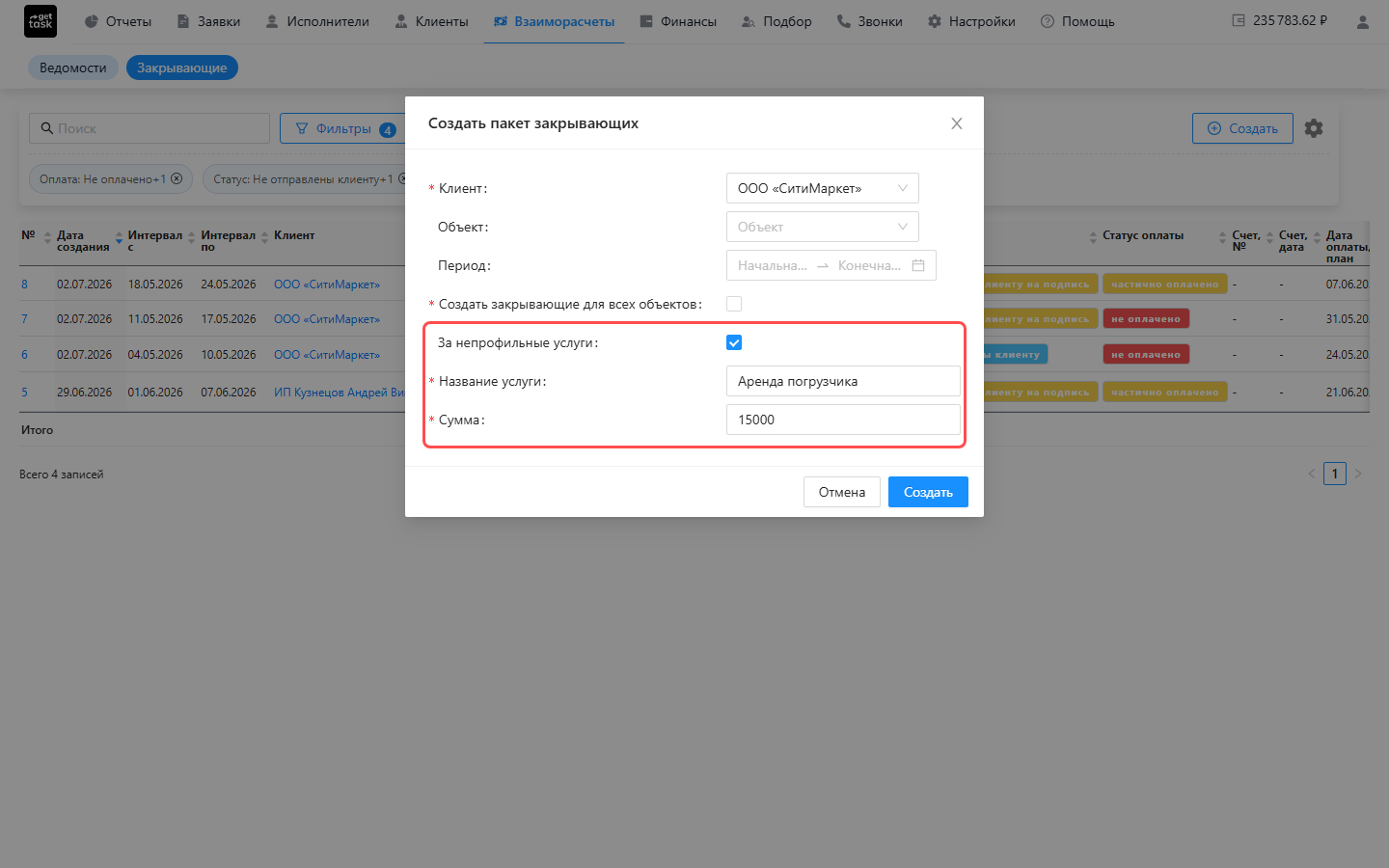Close the create package dialog
This screenshot has width=1389, height=868.
(x=957, y=123)
